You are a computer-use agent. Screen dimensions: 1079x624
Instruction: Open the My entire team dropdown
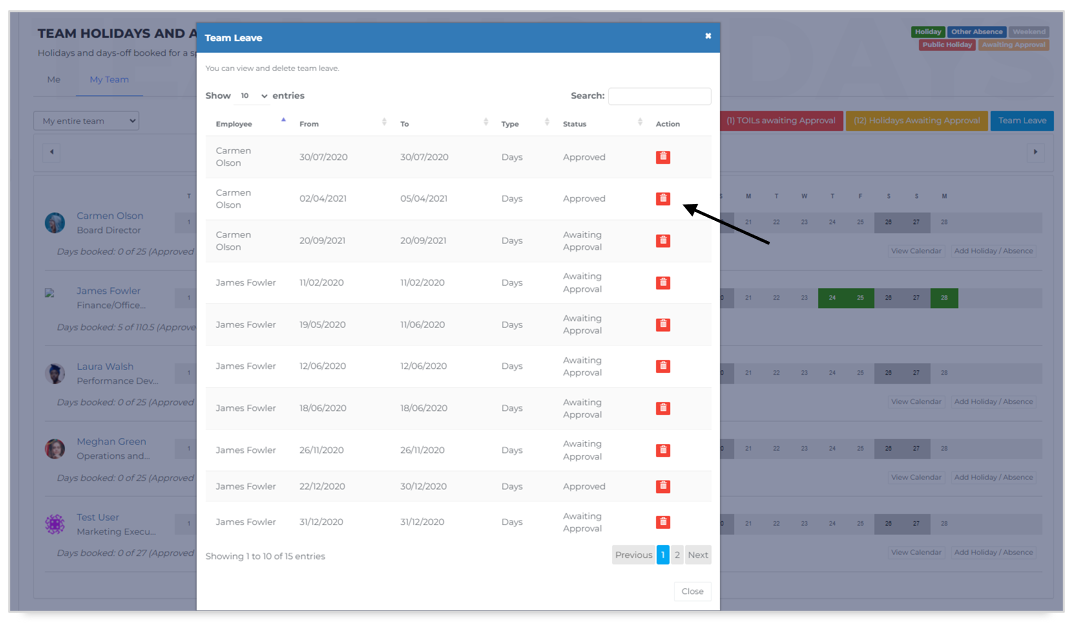coord(86,121)
